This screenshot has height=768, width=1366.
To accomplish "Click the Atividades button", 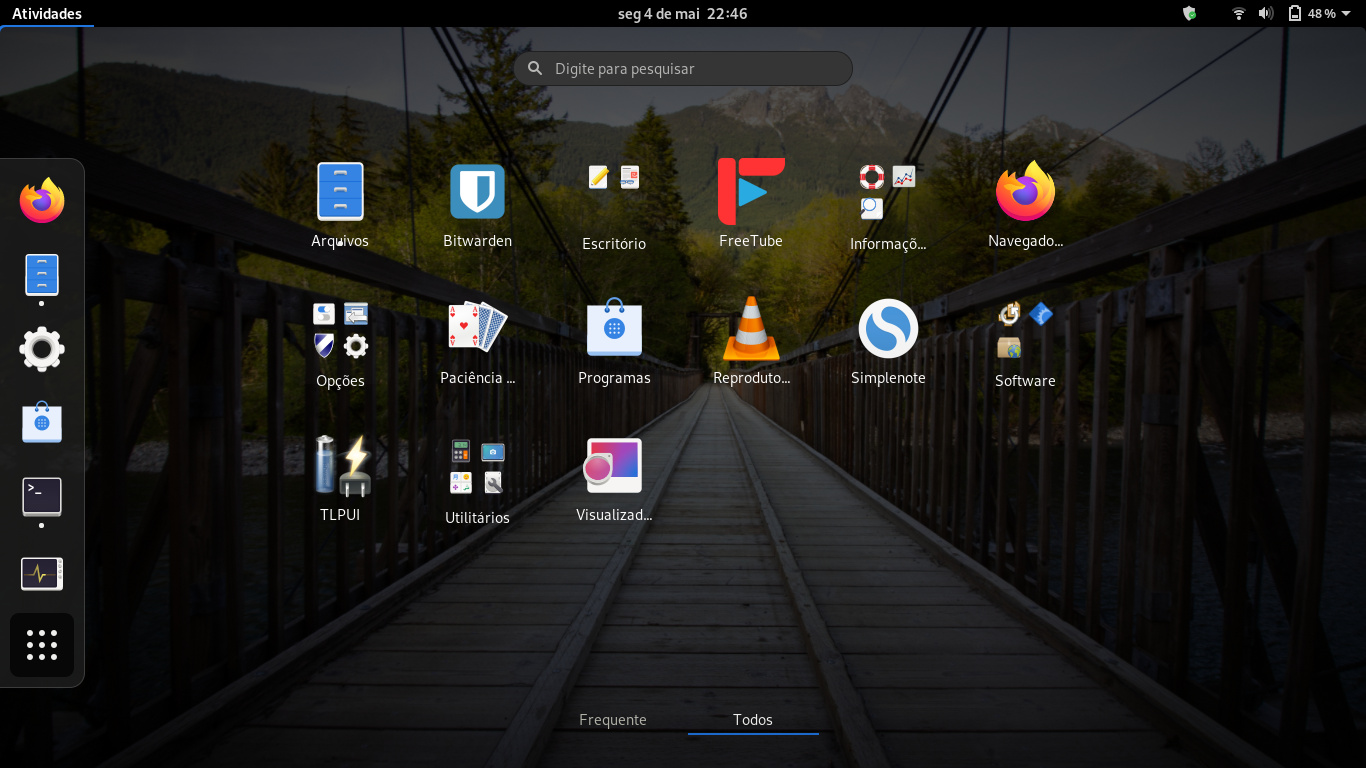I will tap(46, 13).
